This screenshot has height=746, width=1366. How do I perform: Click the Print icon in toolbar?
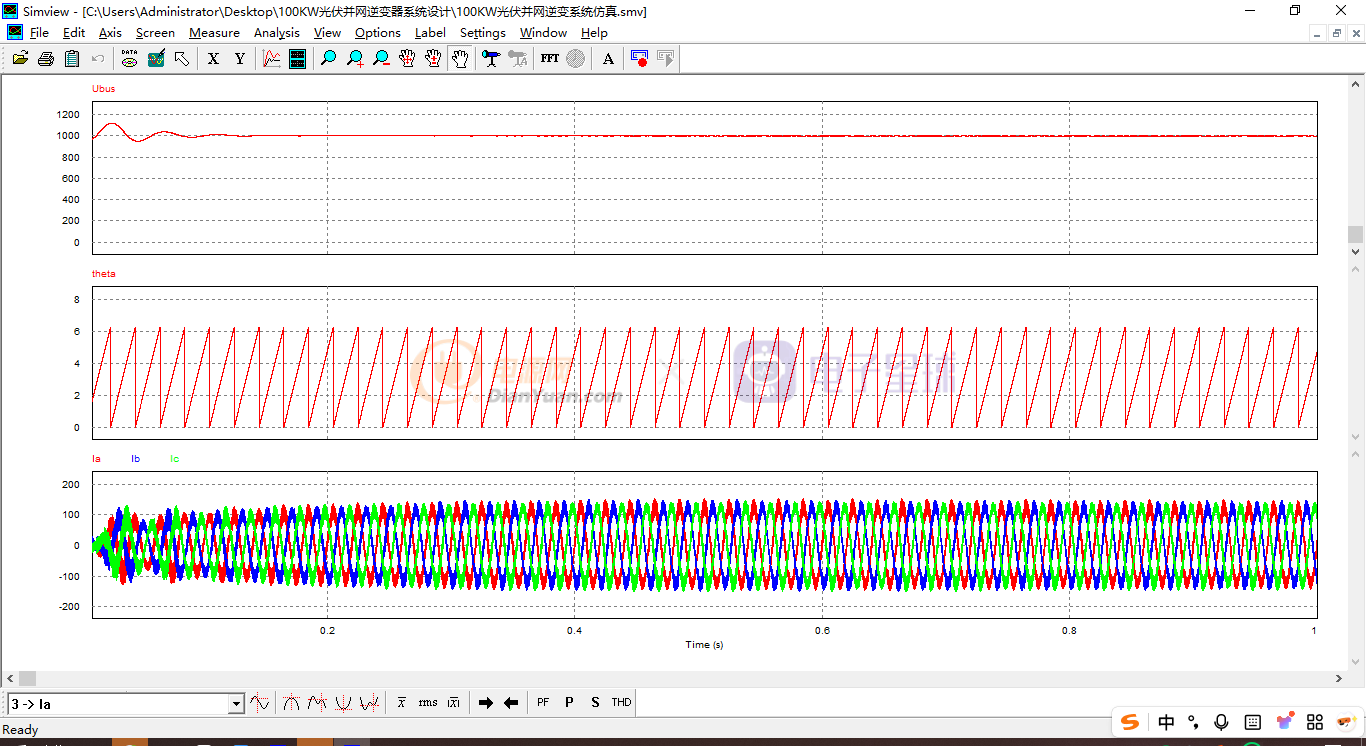(46, 59)
